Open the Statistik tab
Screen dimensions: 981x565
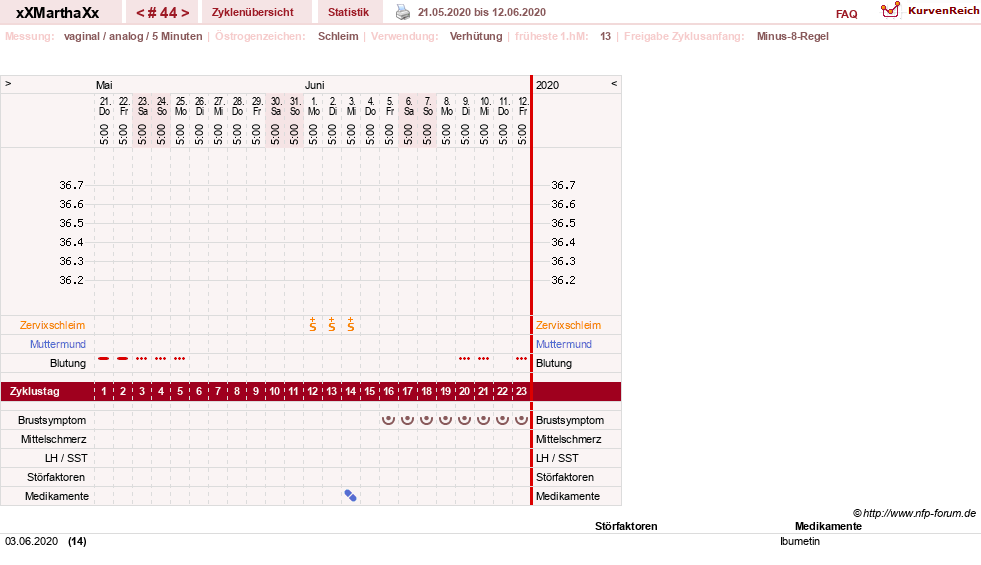[348, 12]
